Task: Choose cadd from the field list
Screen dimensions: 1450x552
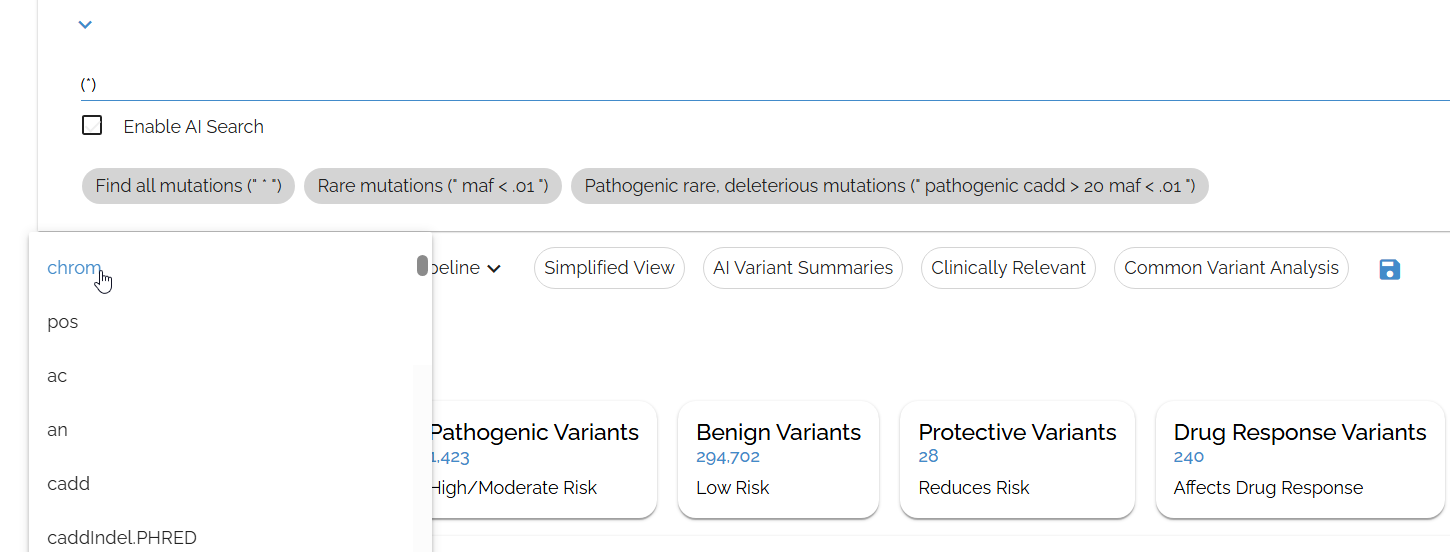Action: pos(68,484)
